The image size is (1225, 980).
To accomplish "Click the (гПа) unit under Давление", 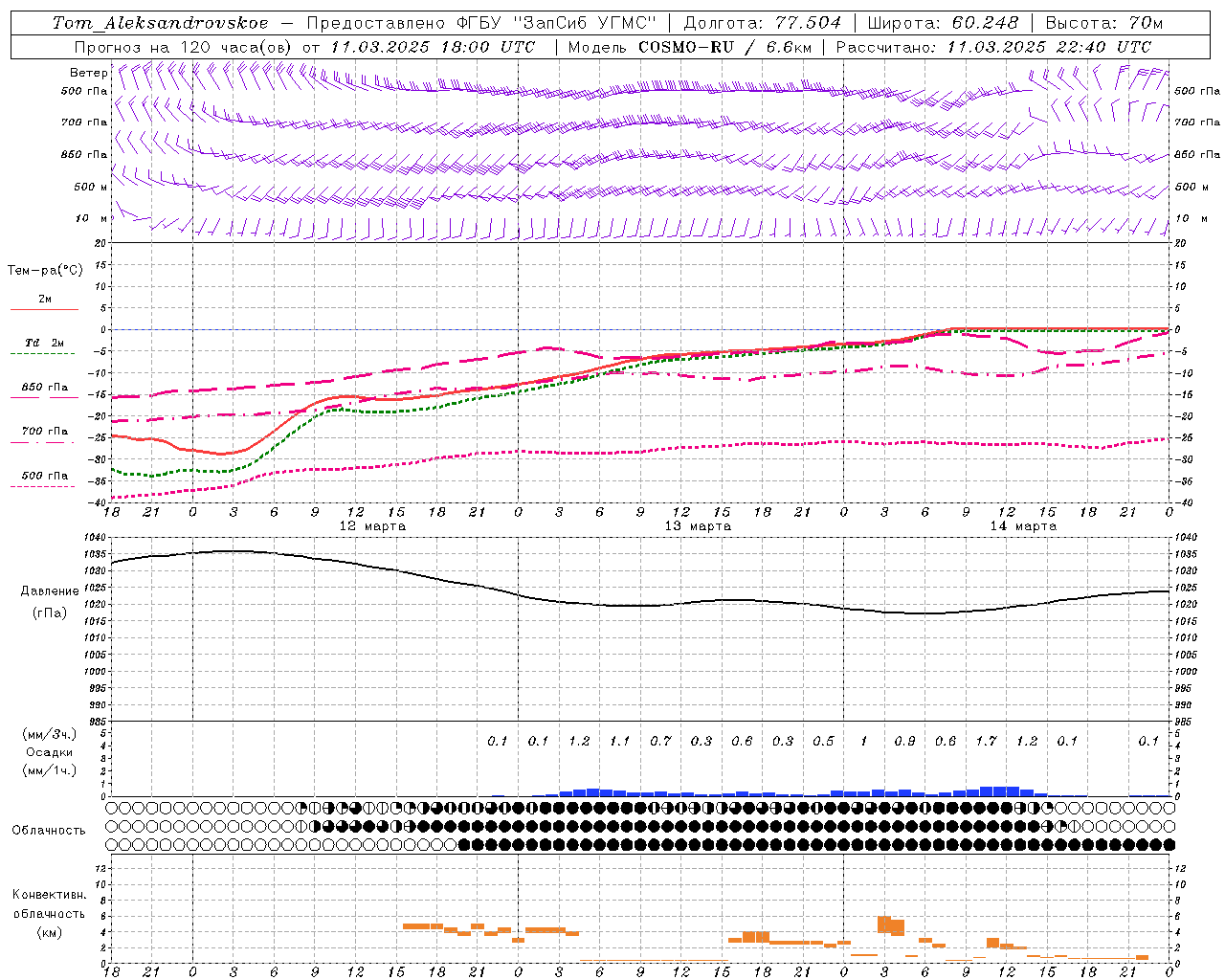I will coord(50,612).
